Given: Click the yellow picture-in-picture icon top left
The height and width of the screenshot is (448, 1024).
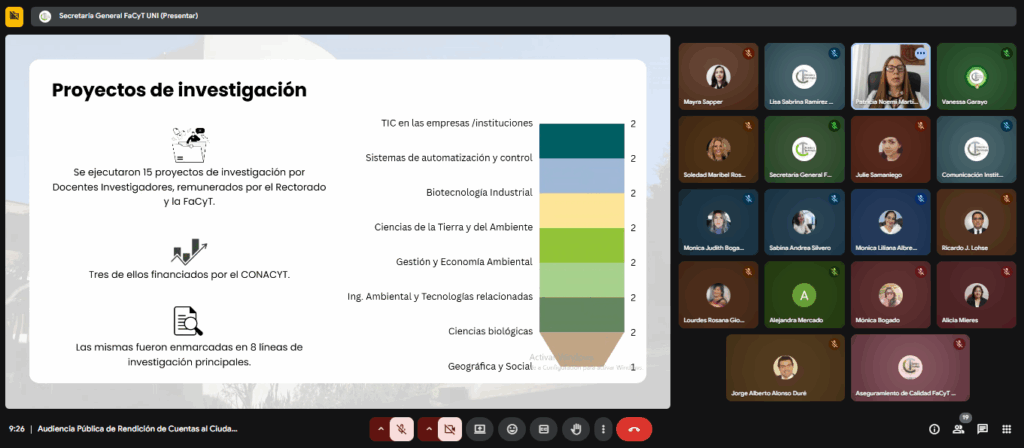Looking at the screenshot, I should click(14, 16).
